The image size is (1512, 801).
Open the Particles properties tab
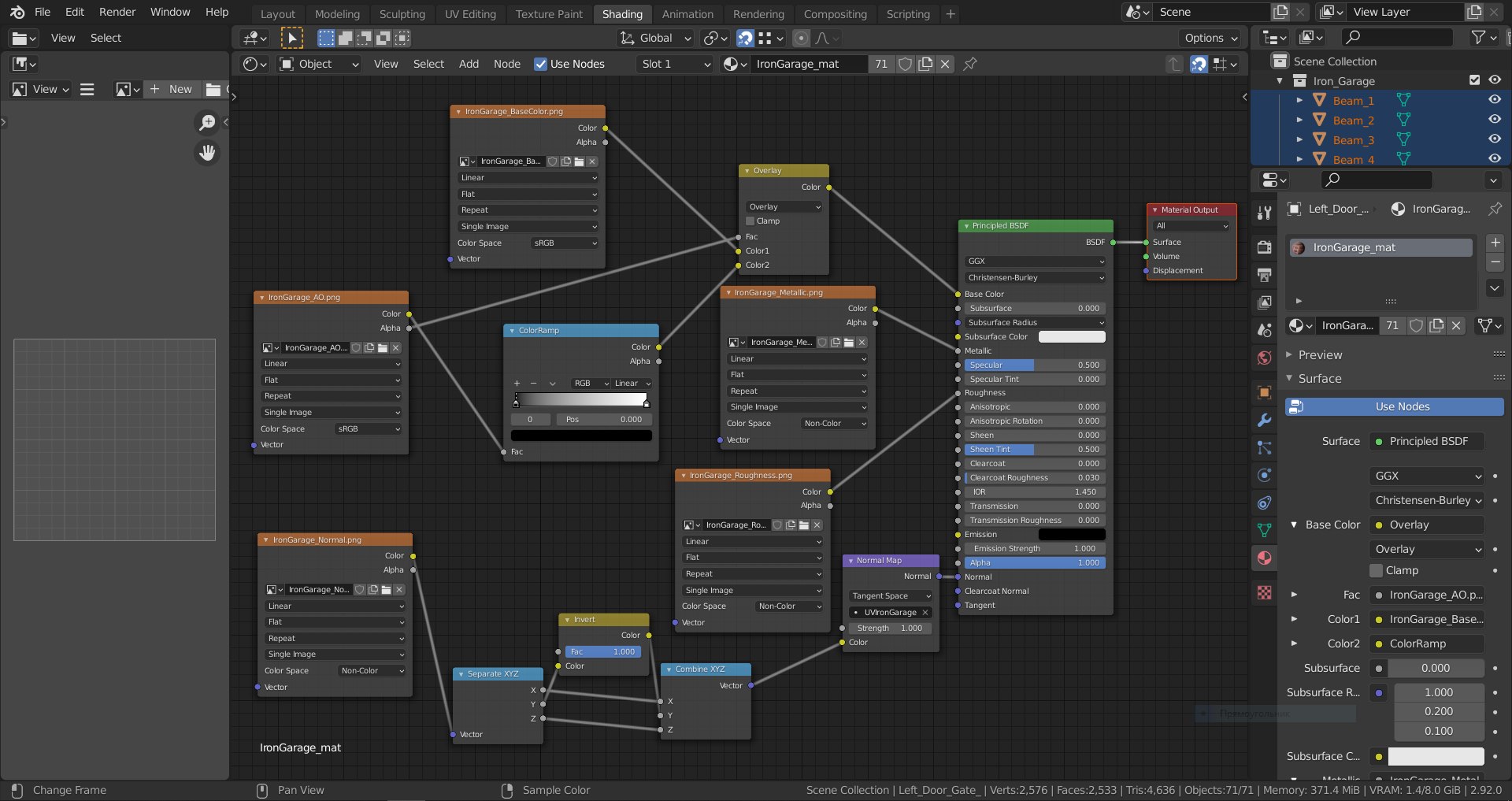tap(1264, 447)
